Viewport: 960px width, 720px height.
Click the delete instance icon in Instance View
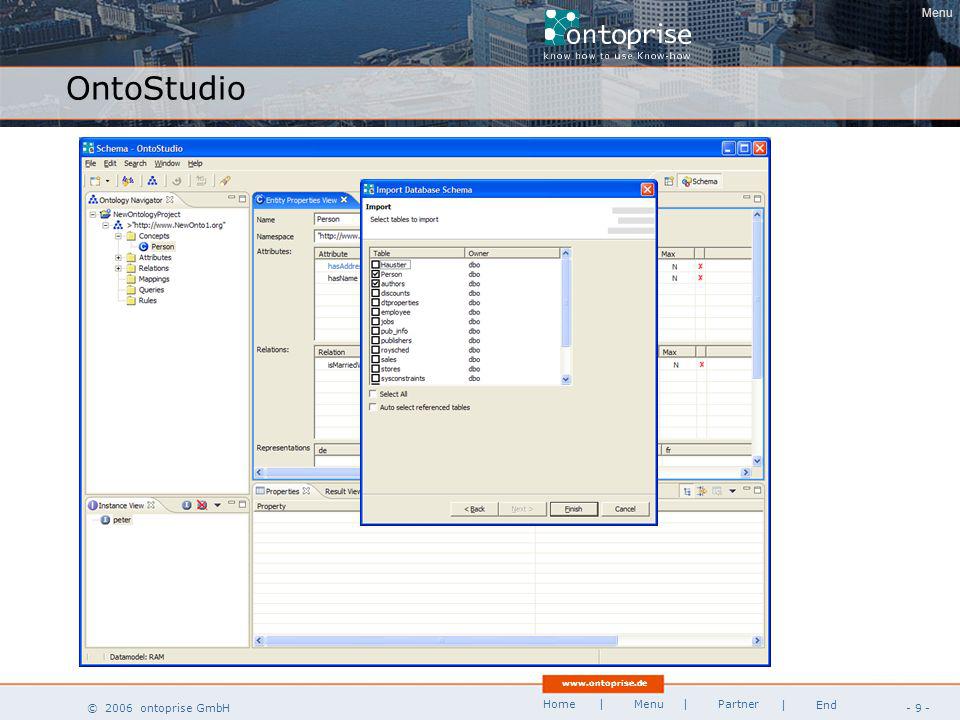tap(202, 505)
